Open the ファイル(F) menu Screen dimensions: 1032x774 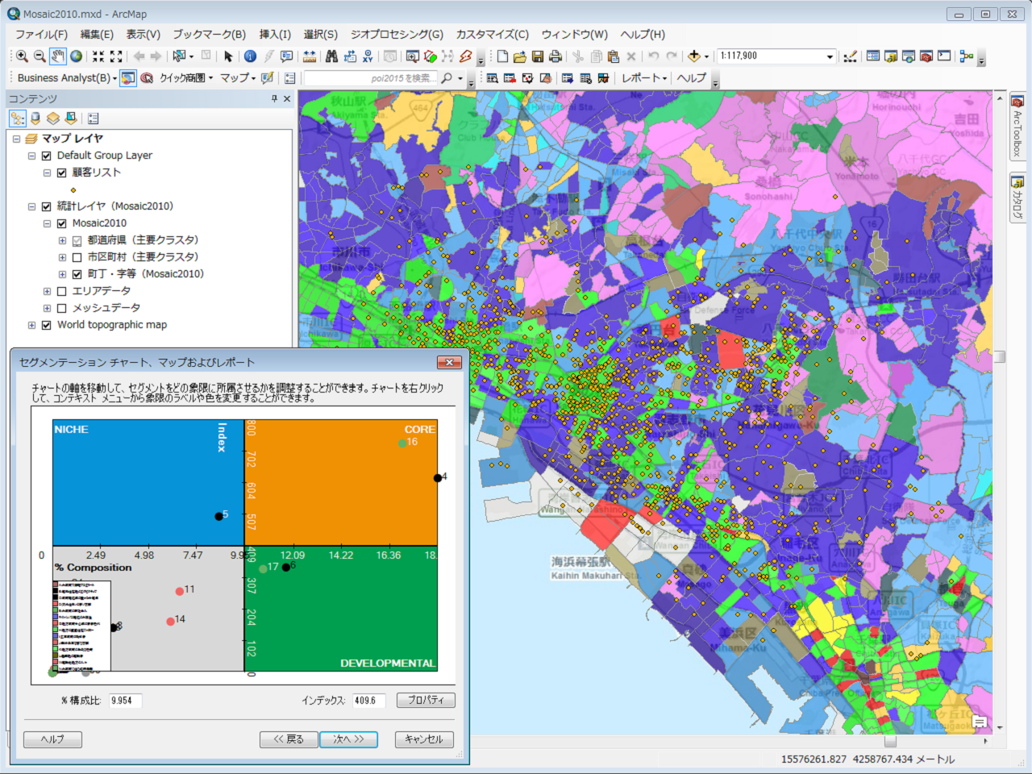coord(41,35)
